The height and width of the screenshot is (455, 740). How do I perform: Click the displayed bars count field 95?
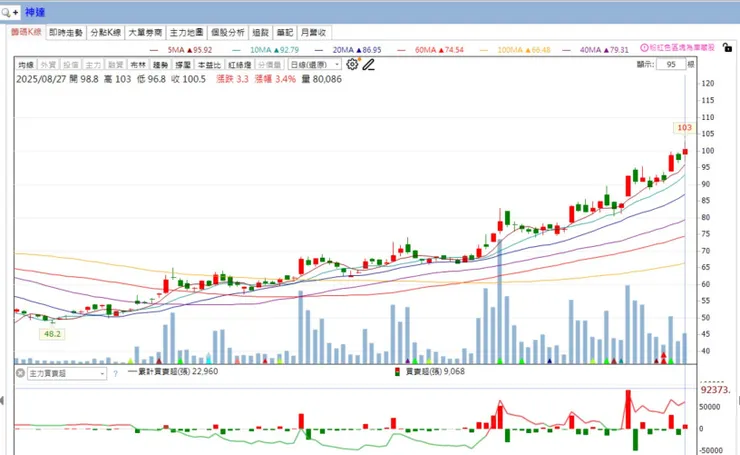click(x=671, y=64)
